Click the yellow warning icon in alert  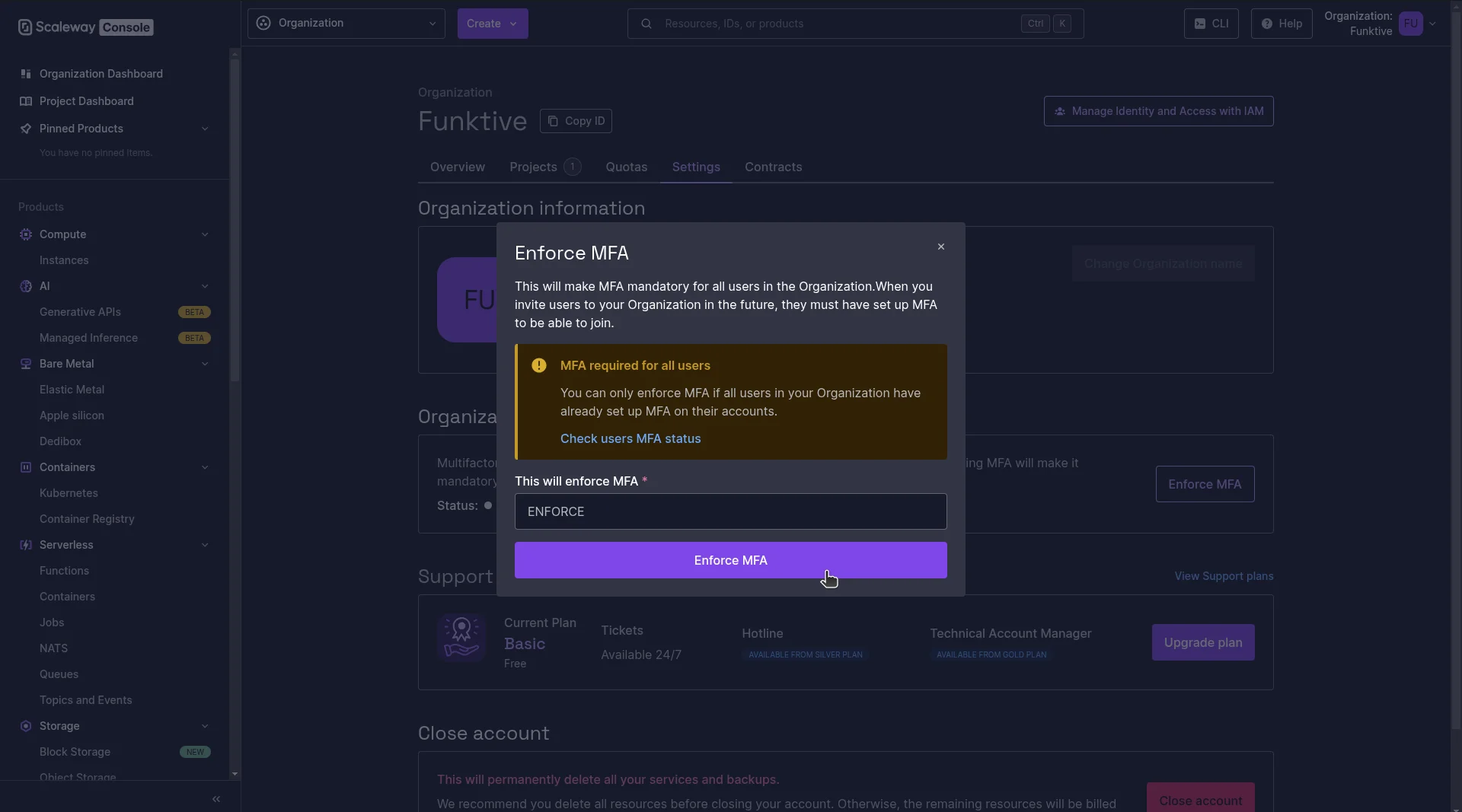coord(539,365)
